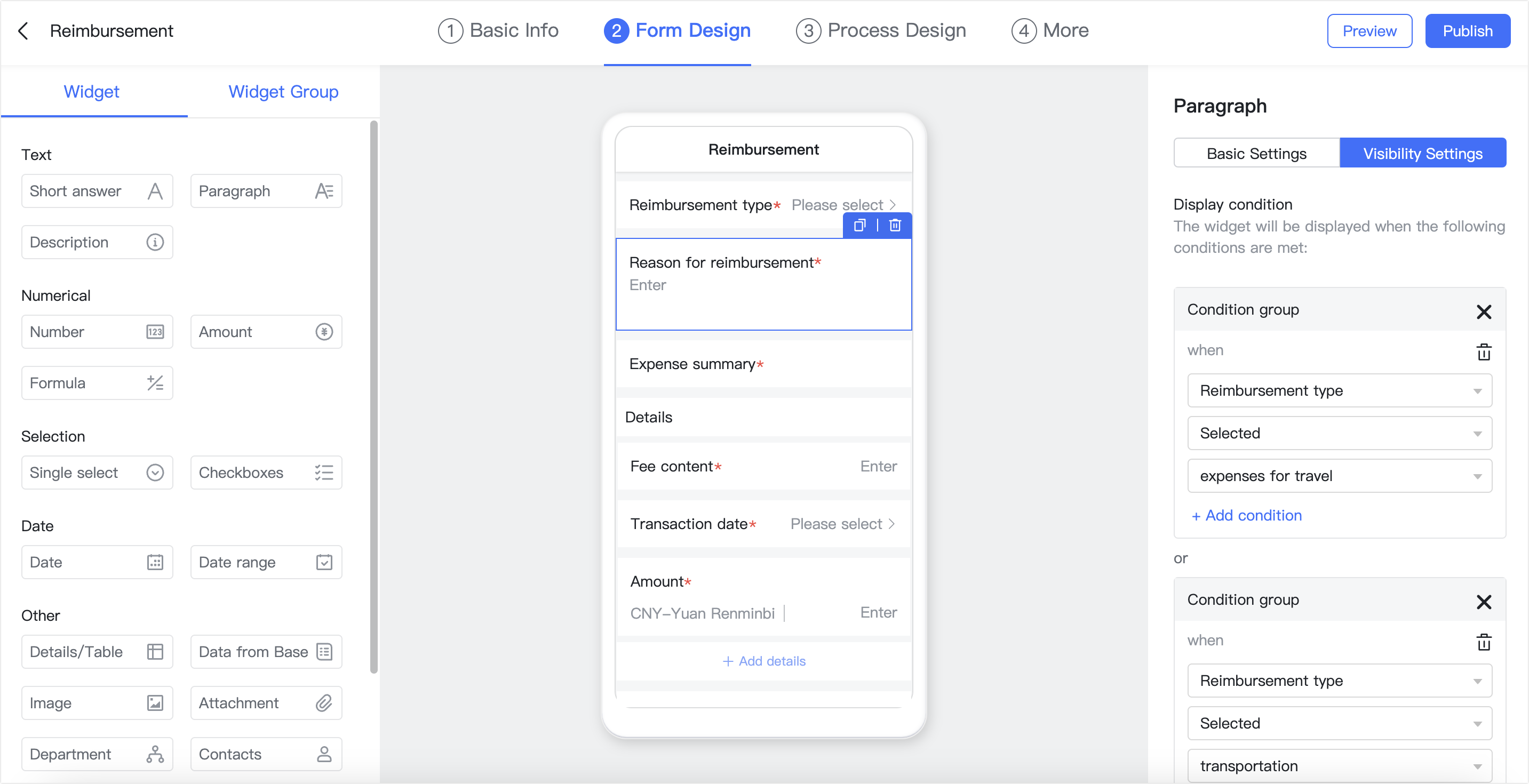Open Basic Settings for the Paragraph
1529x784 pixels.
tap(1256, 153)
